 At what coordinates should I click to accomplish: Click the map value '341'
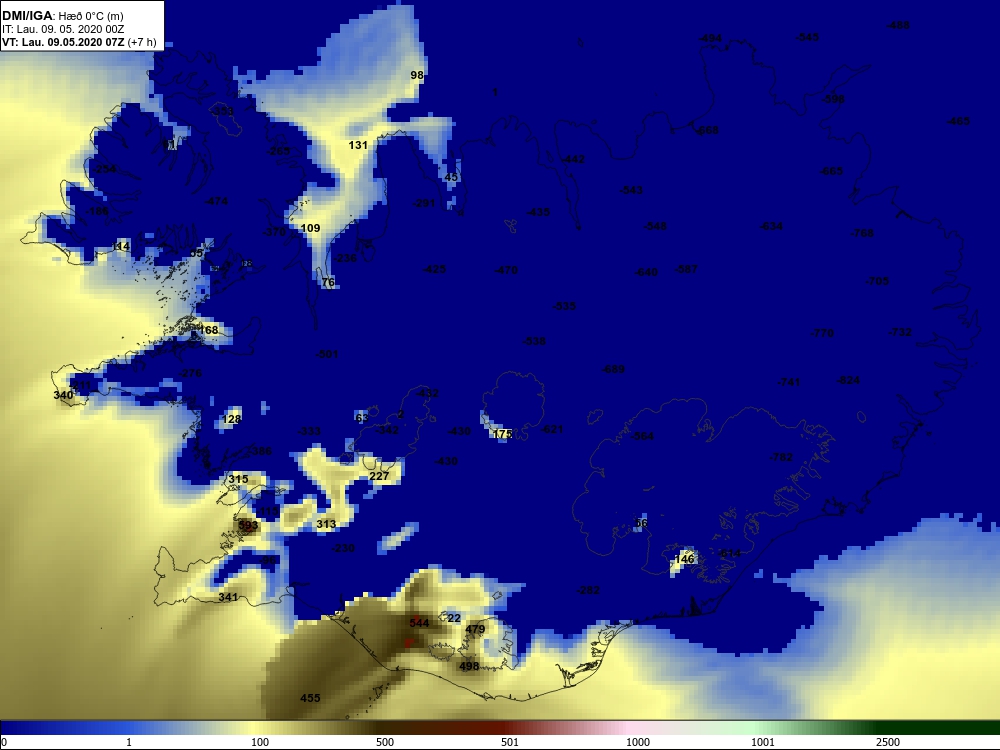click(228, 598)
